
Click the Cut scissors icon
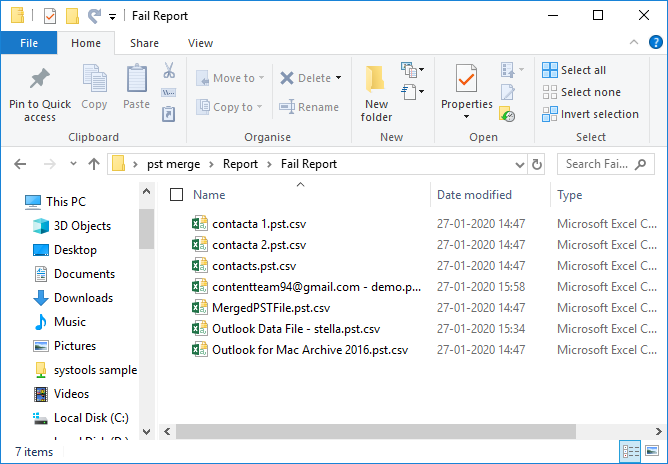(169, 70)
